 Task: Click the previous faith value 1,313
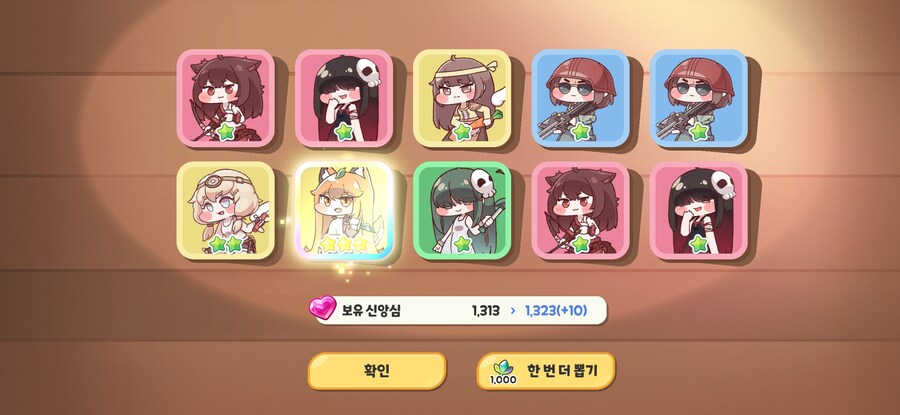pyautogui.click(x=486, y=311)
